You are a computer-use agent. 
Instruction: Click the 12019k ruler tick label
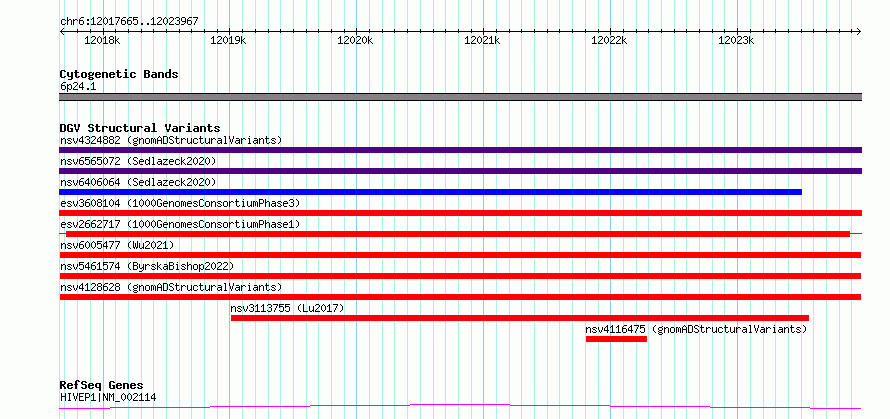pos(229,40)
